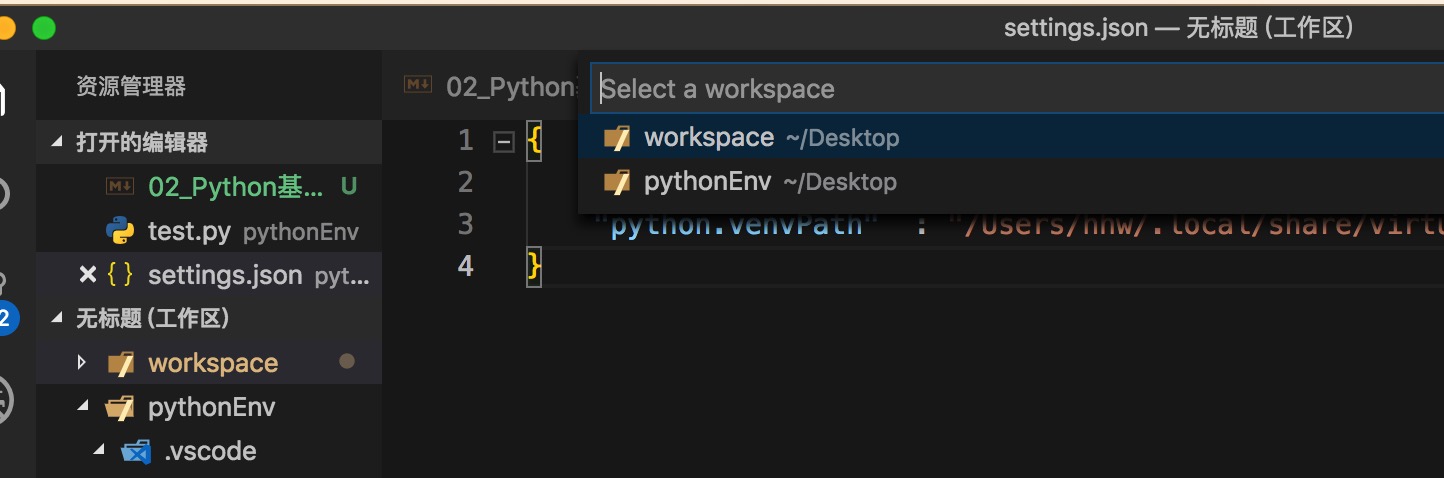Click the green macOS zoom window button
The width and height of the screenshot is (1444, 478).
[44, 28]
